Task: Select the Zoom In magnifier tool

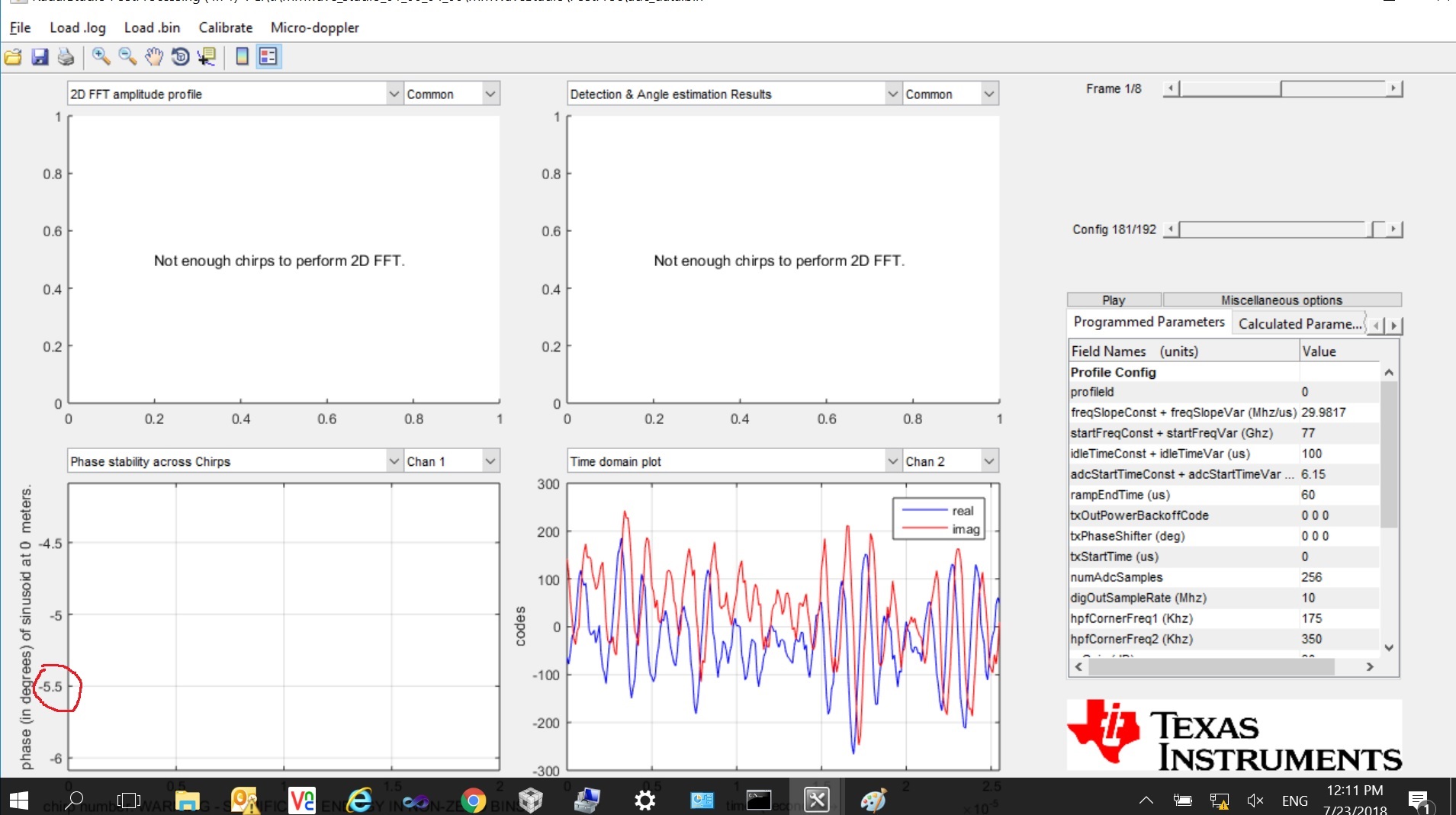Action: tap(101, 56)
